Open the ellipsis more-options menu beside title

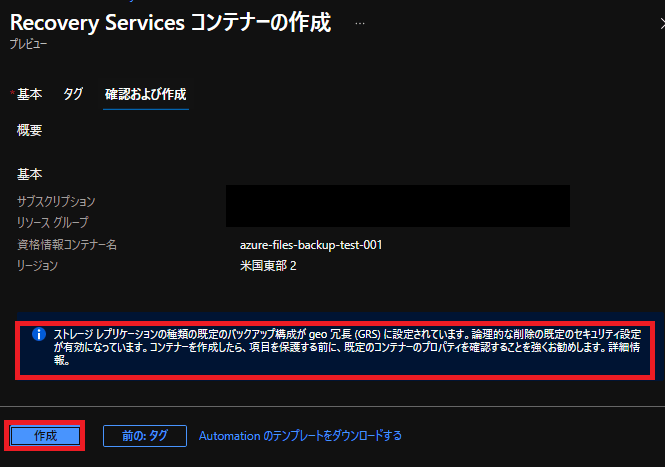click(x=360, y=23)
